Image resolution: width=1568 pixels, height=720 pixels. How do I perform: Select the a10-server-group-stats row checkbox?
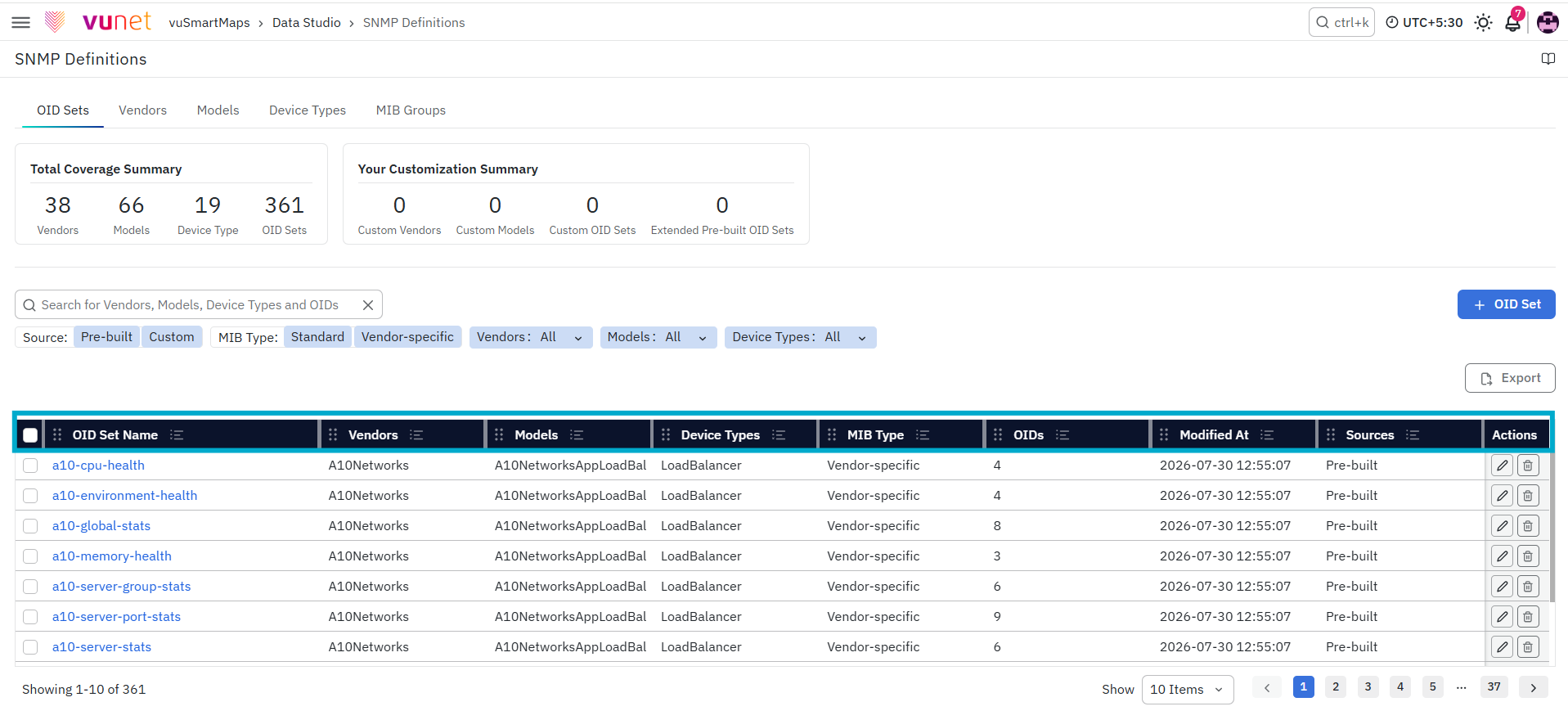30,587
